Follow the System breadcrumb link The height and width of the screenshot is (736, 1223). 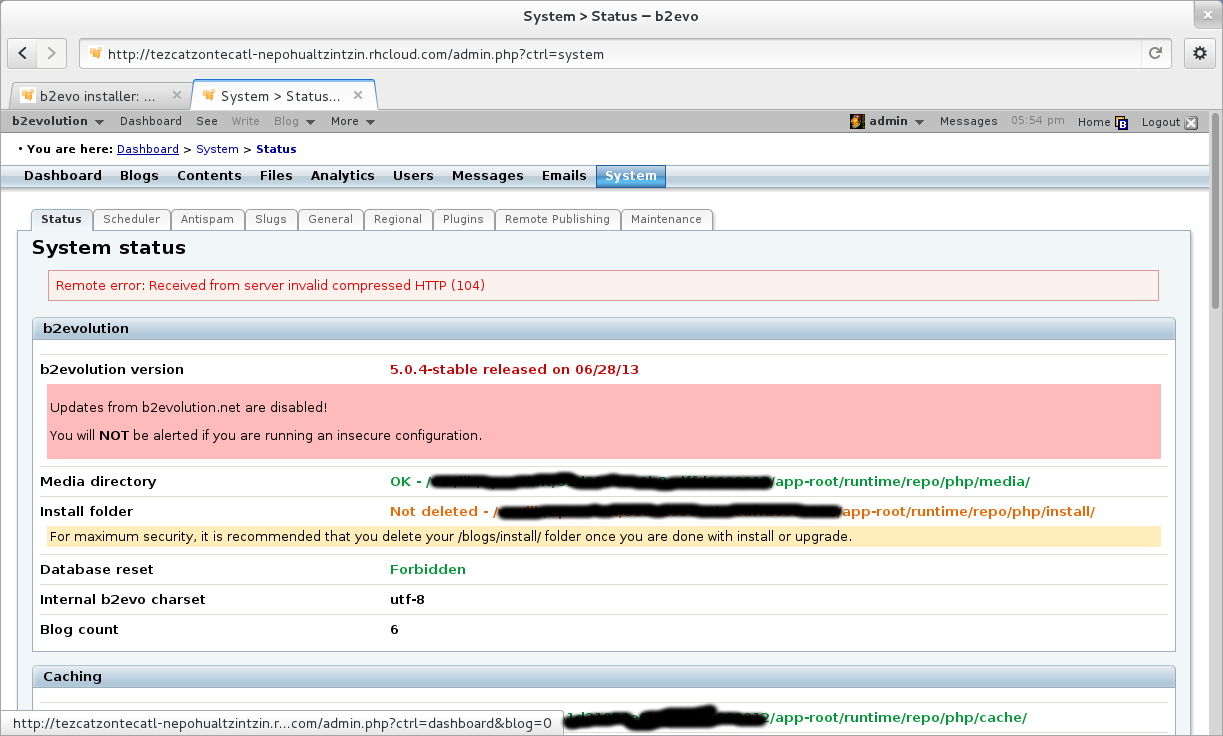[217, 149]
